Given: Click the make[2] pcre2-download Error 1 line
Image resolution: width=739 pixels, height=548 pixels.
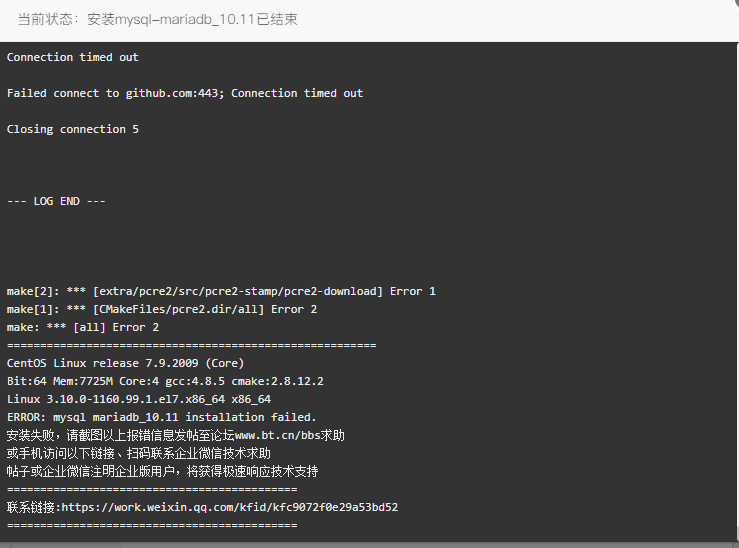Looking at the screenshot, I should pyautogui.click(x=221, y=291).
